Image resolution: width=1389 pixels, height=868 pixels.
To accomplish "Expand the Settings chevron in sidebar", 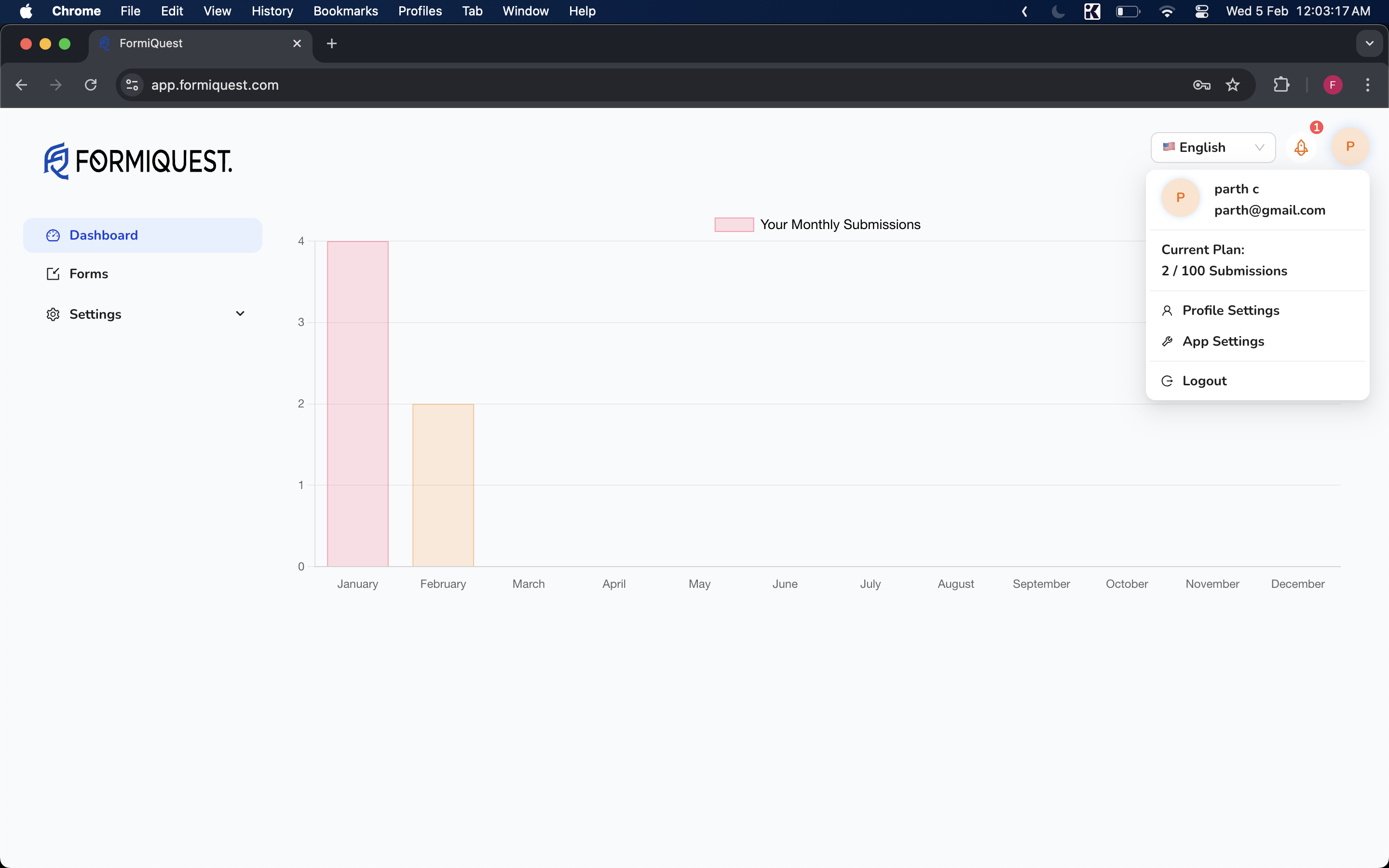I will tap(240, 313).
